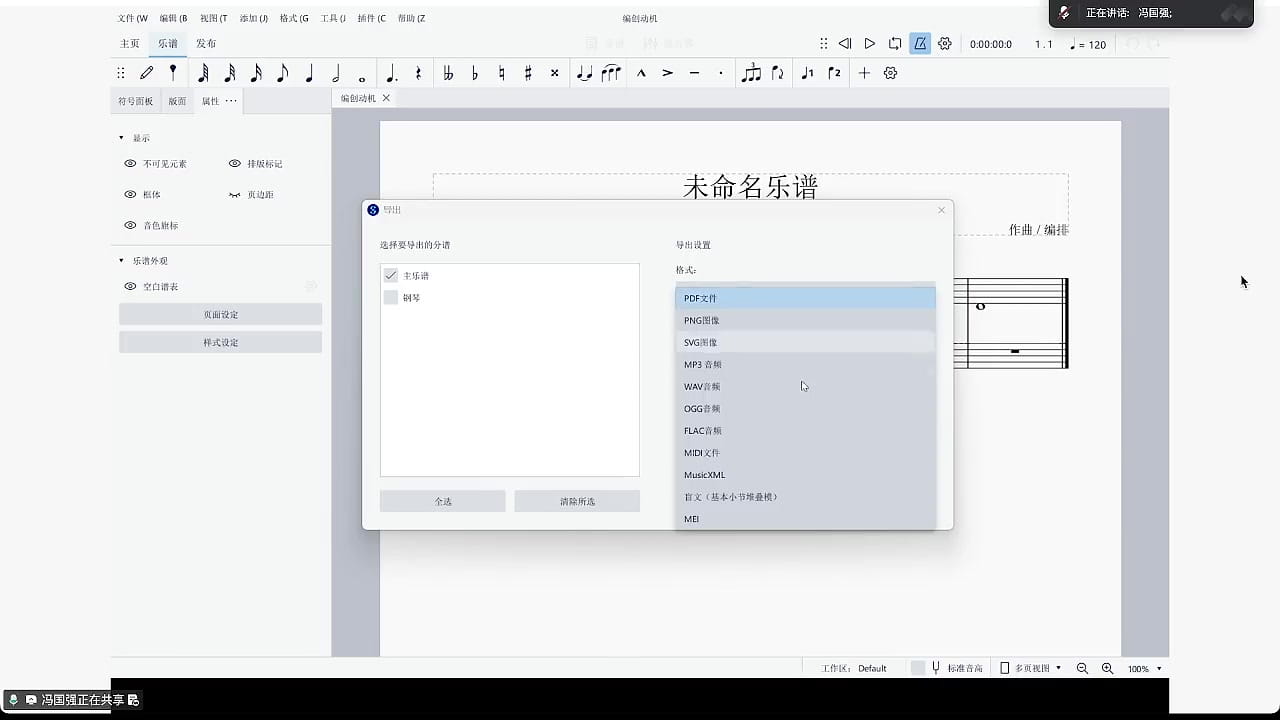
Task: Add accent articulation
Action: click(x=668, y=73)
